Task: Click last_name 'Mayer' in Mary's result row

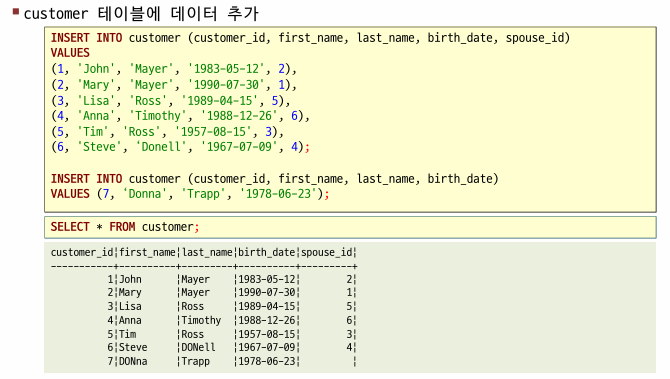Action: tap(196, 293)
